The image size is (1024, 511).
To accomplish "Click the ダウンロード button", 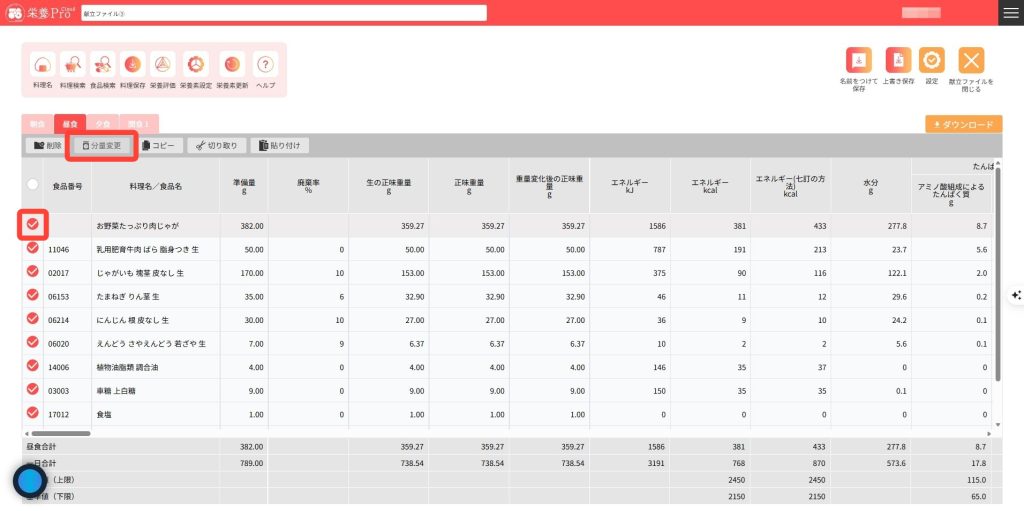I will [963, 124].
